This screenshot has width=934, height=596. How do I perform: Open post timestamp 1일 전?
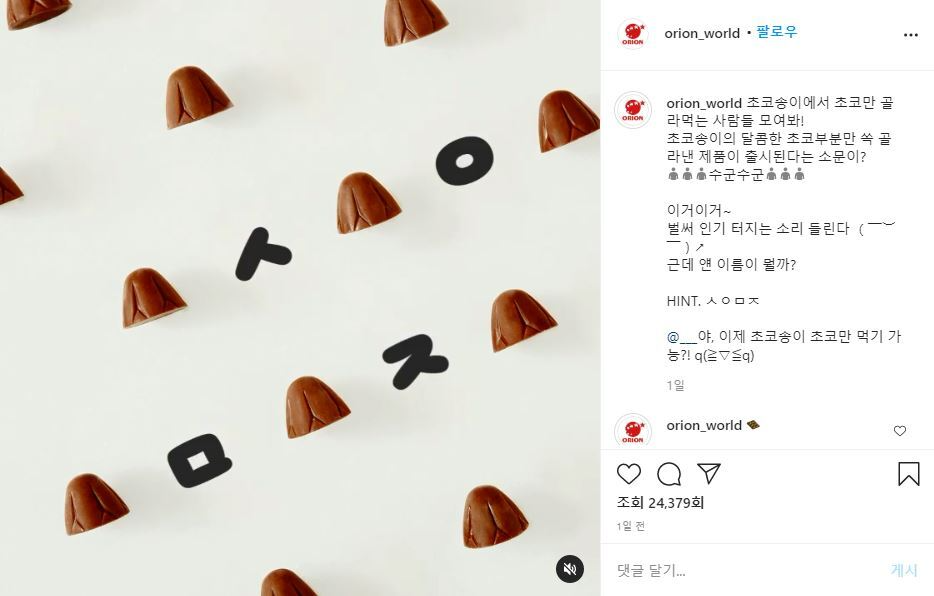[630, 526]
